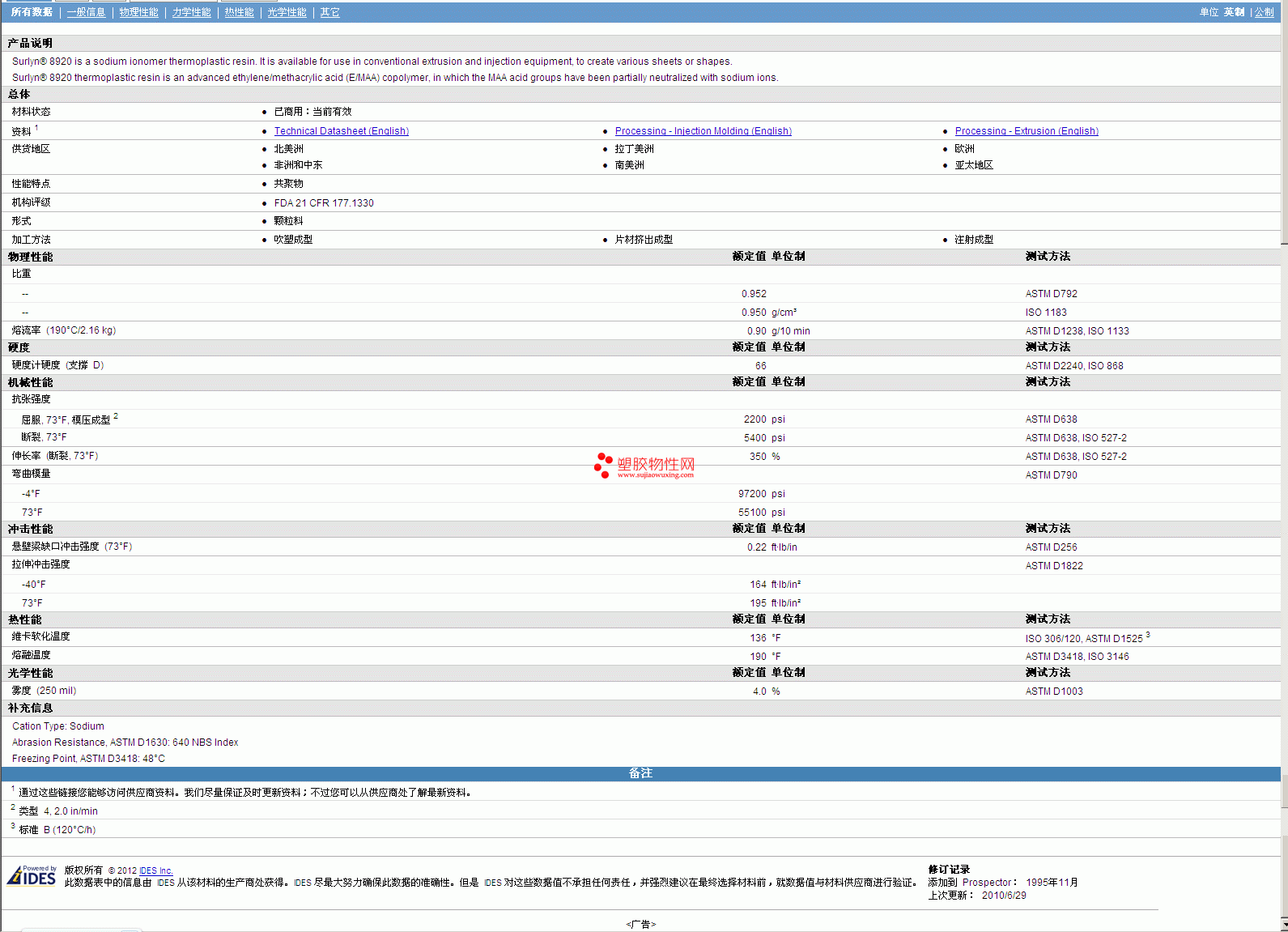Viewport: 1288px width, 932px height.
Task: Click the 北美洲 region entry
Action: point(288,149)
